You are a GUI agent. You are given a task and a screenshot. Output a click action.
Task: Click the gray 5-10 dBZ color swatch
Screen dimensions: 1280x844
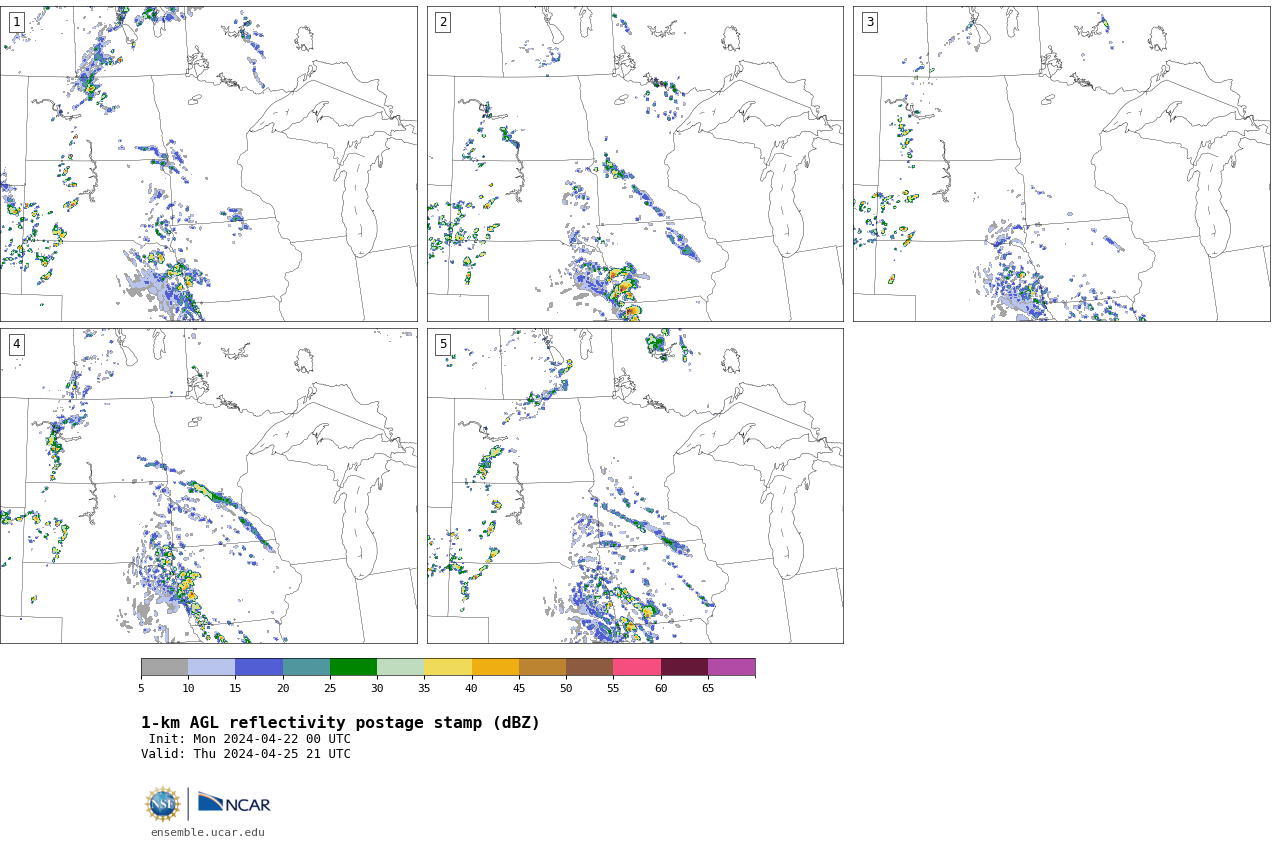click(x=164, y=667)
